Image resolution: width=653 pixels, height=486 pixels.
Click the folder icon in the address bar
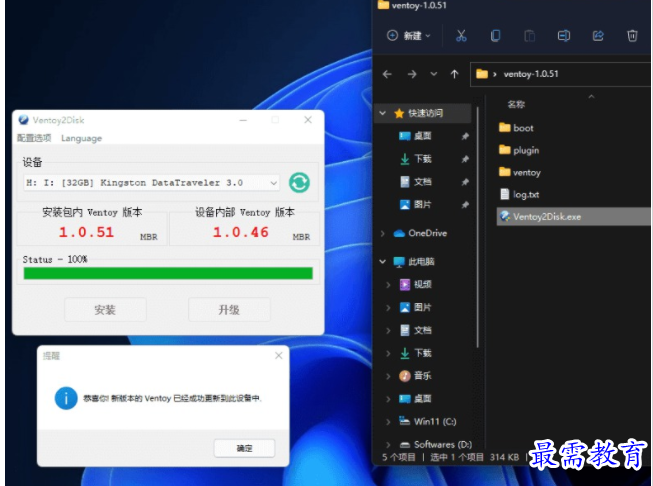(x=482, y=74)
